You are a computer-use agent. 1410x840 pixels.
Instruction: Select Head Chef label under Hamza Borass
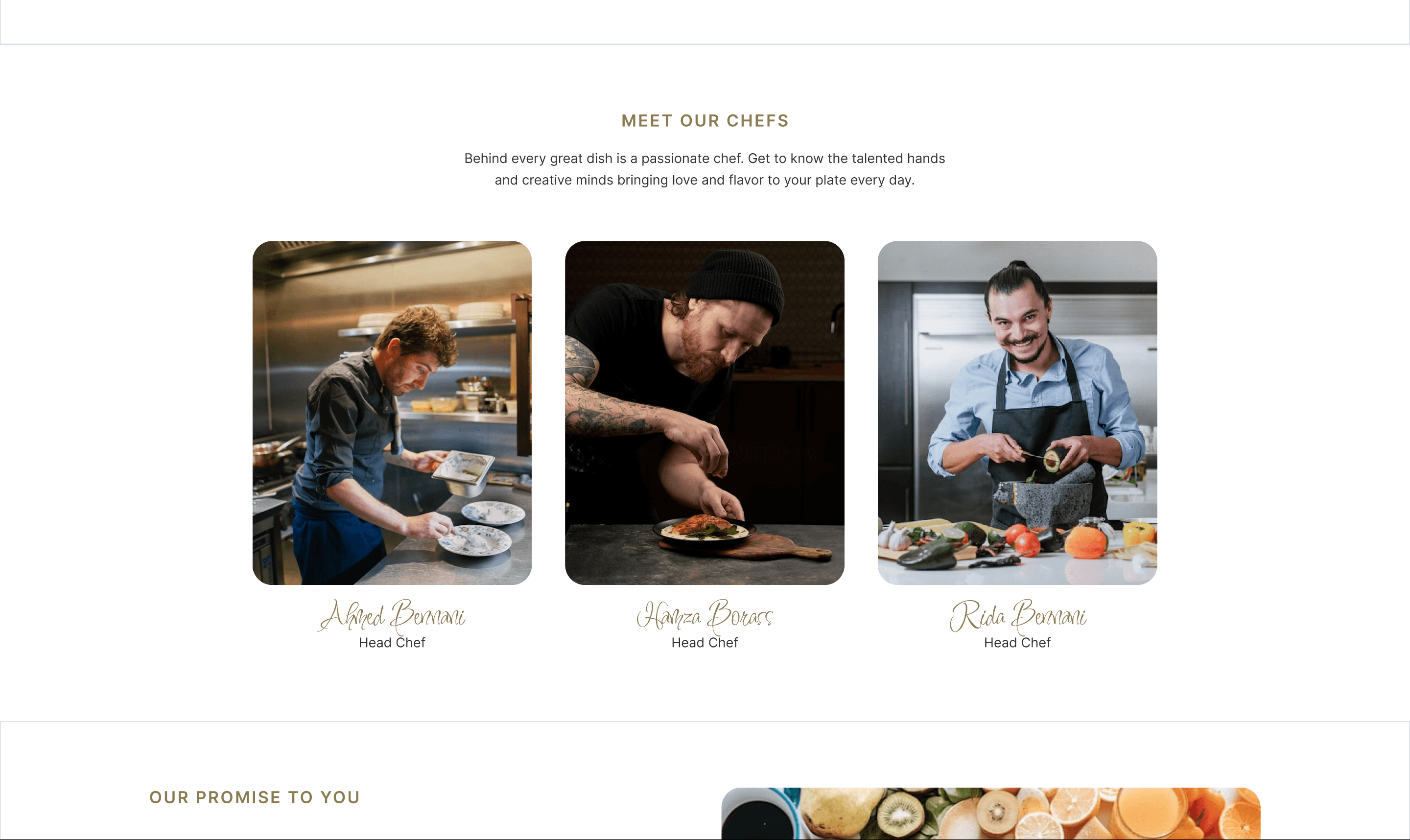pos(704,642)
